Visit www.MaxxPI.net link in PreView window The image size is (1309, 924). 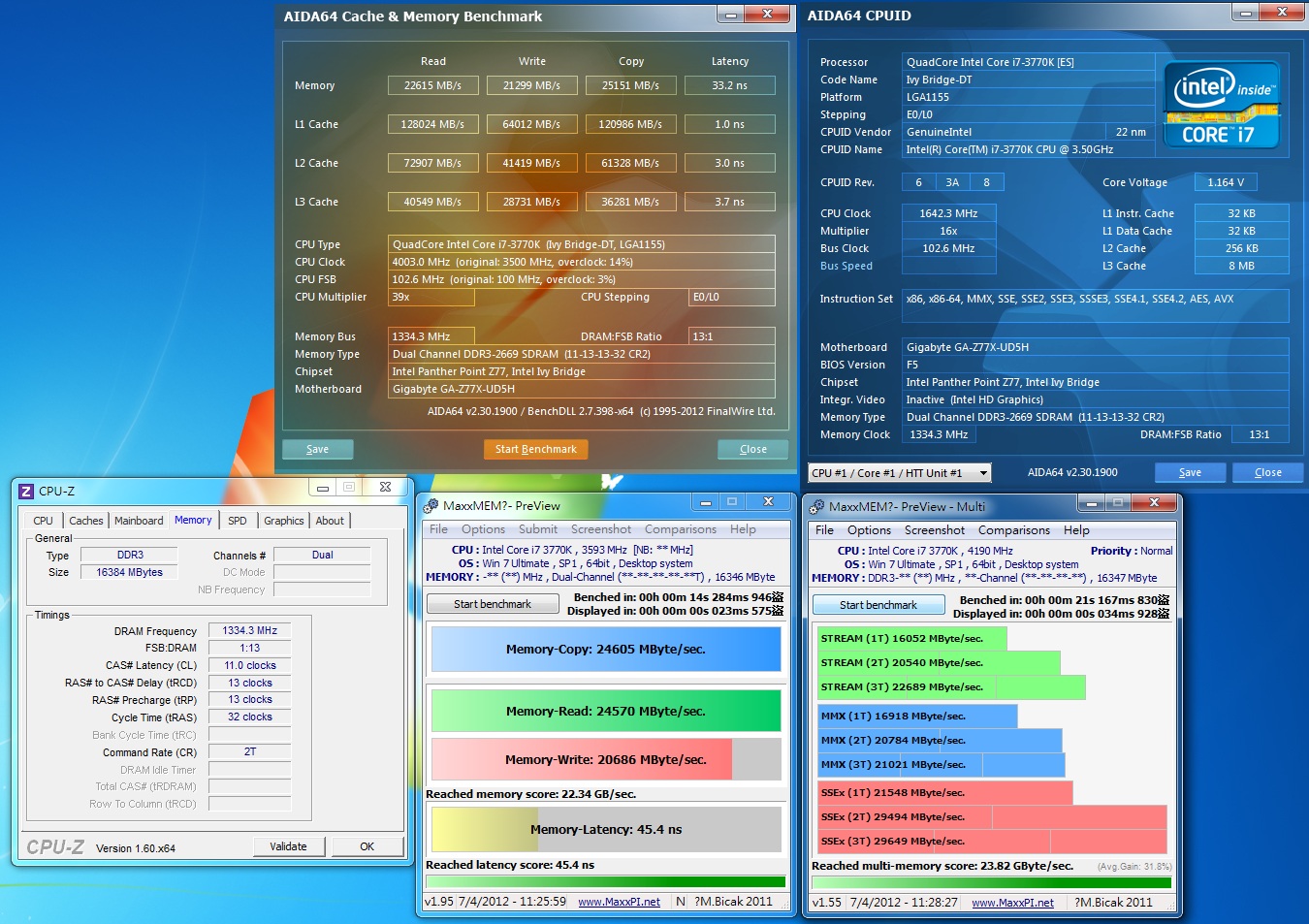pyautogui.click(x=619, y=902)
